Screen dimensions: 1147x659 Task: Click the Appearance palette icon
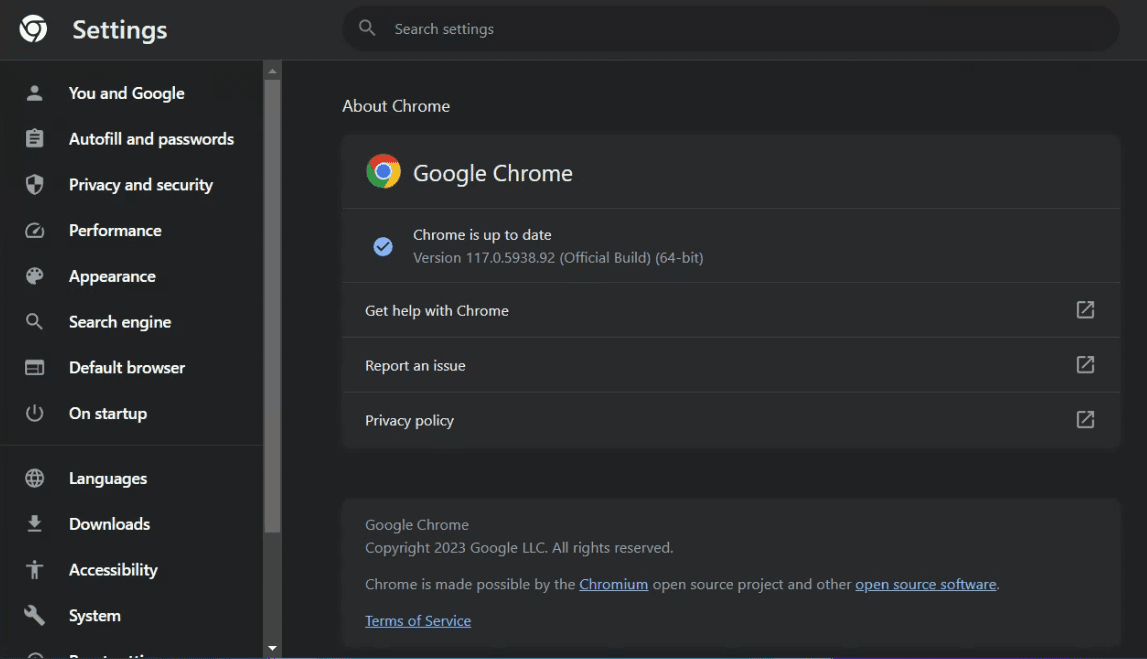(34, 276)
